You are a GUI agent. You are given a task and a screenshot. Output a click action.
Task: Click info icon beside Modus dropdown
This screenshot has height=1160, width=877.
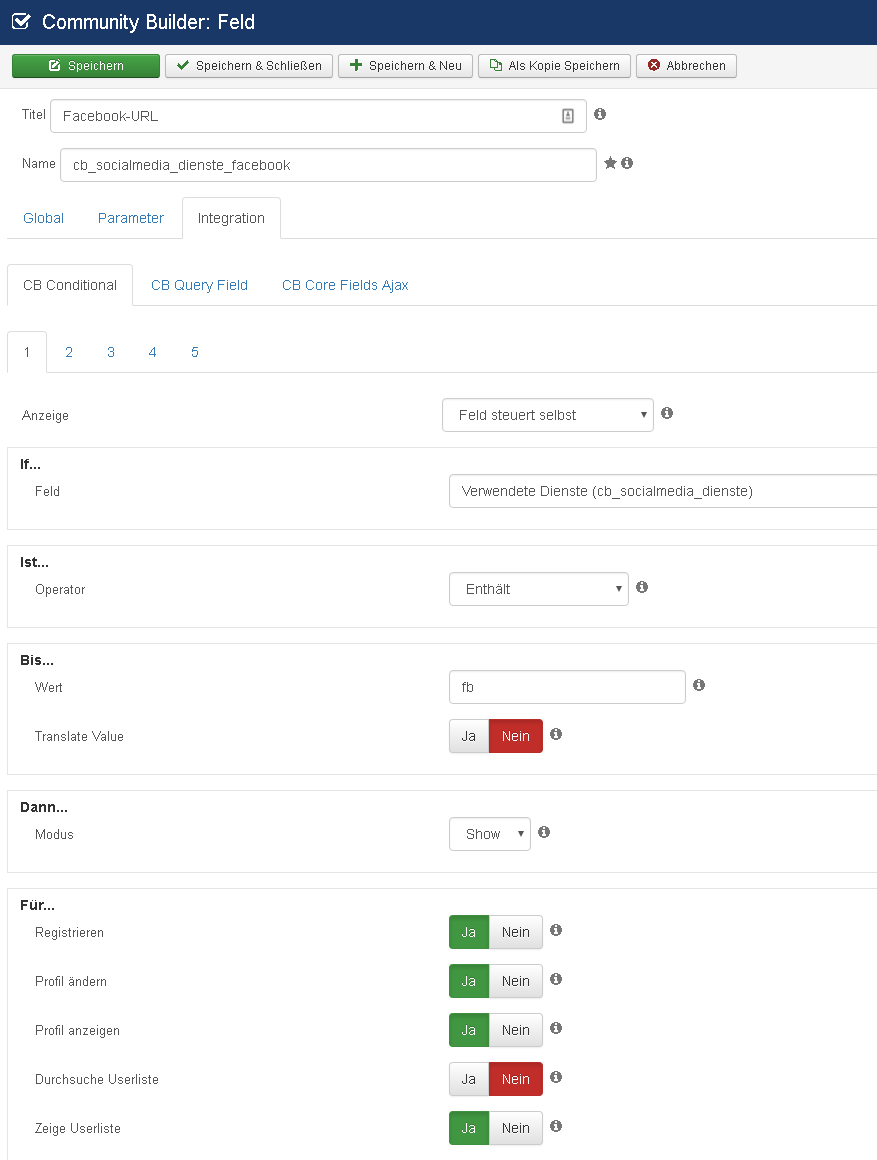[x=544, y=832]
